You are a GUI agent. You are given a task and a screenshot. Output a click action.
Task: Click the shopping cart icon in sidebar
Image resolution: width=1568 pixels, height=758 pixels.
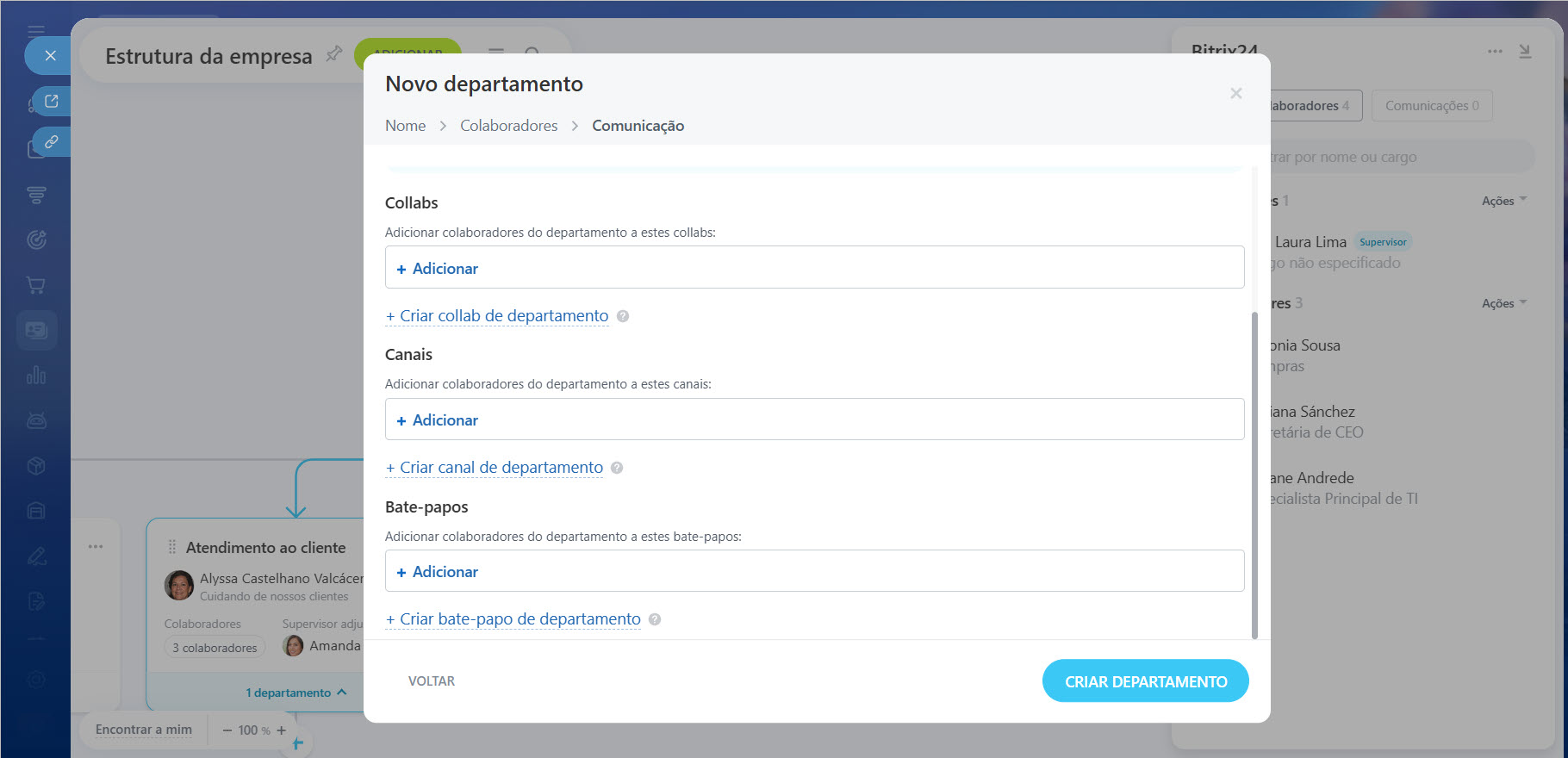[36, 285]
